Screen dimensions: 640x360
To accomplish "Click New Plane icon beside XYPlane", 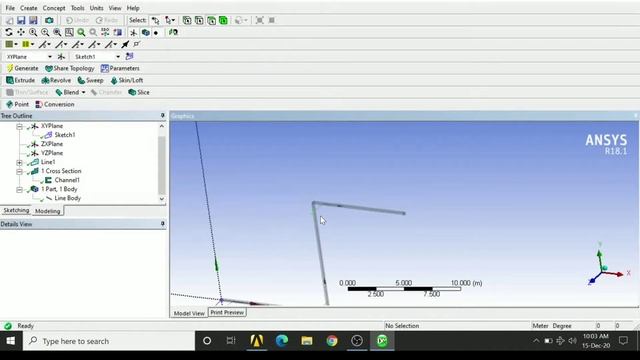I will 61,56.
